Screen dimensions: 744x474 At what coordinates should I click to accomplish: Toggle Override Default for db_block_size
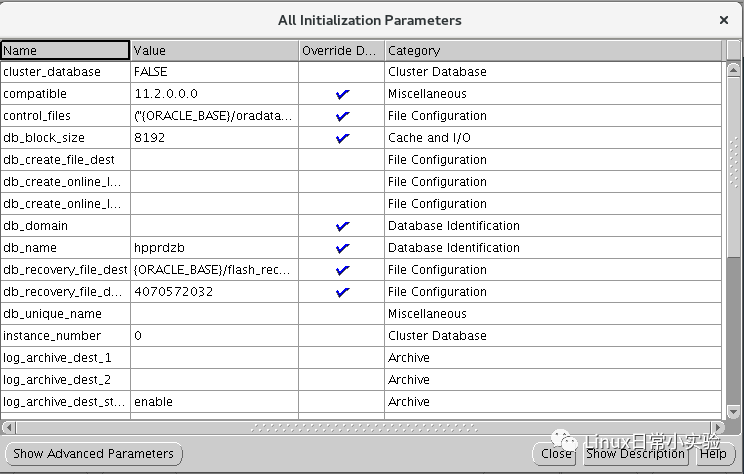343,138
